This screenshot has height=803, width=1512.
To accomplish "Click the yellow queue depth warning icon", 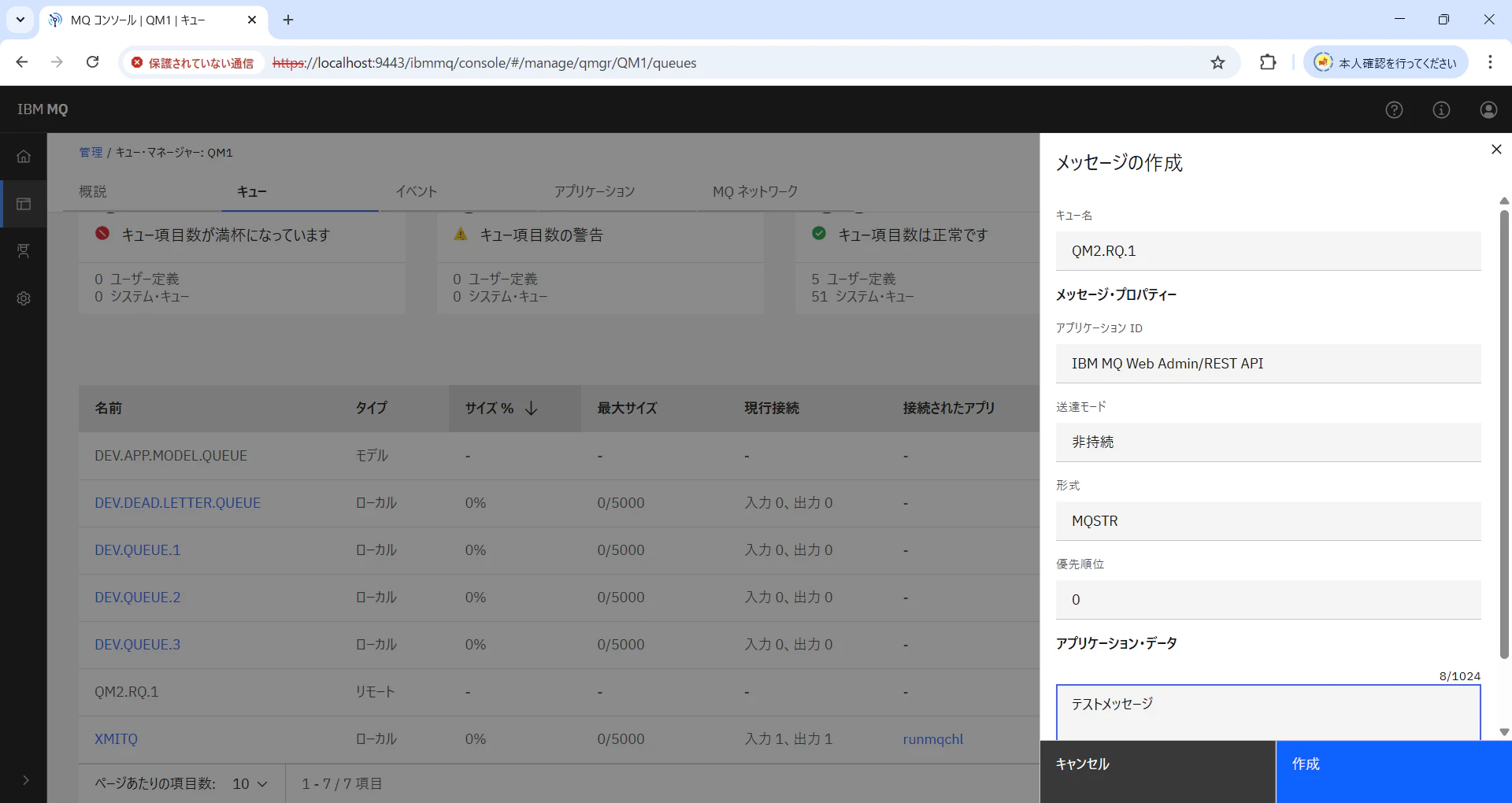I will pyautogui.click(x=461, y=234).
